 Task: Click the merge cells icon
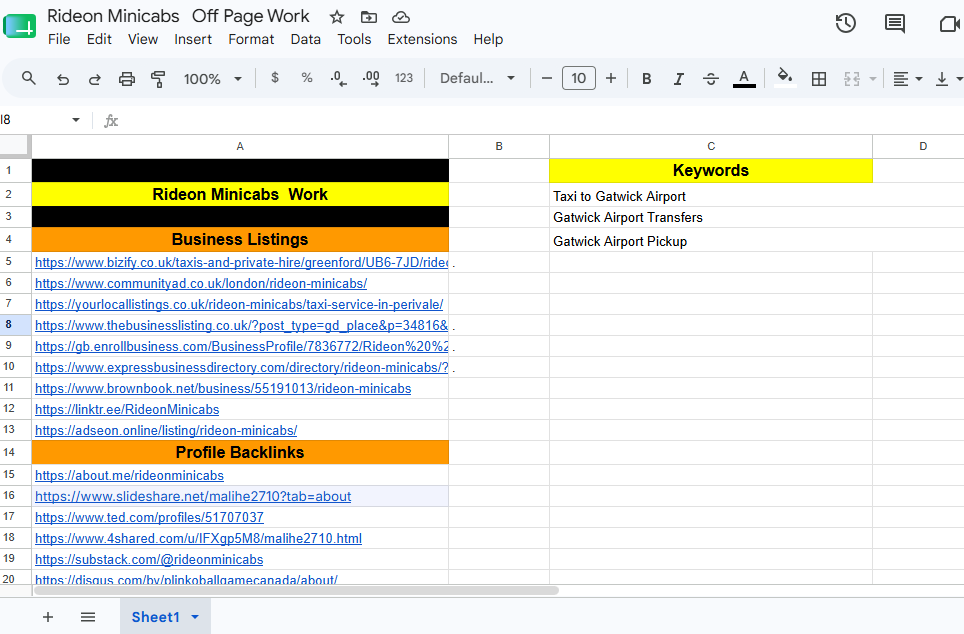click(851, 79)
